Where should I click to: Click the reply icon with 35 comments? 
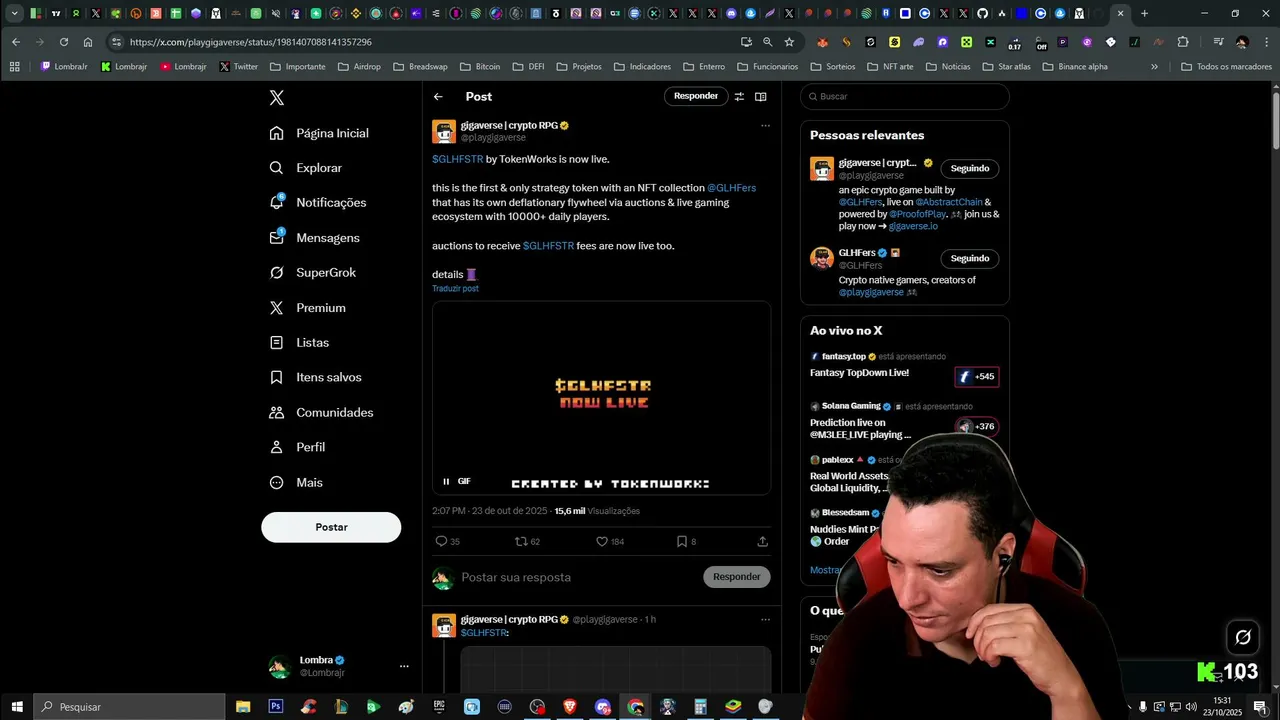coord(441,541)
